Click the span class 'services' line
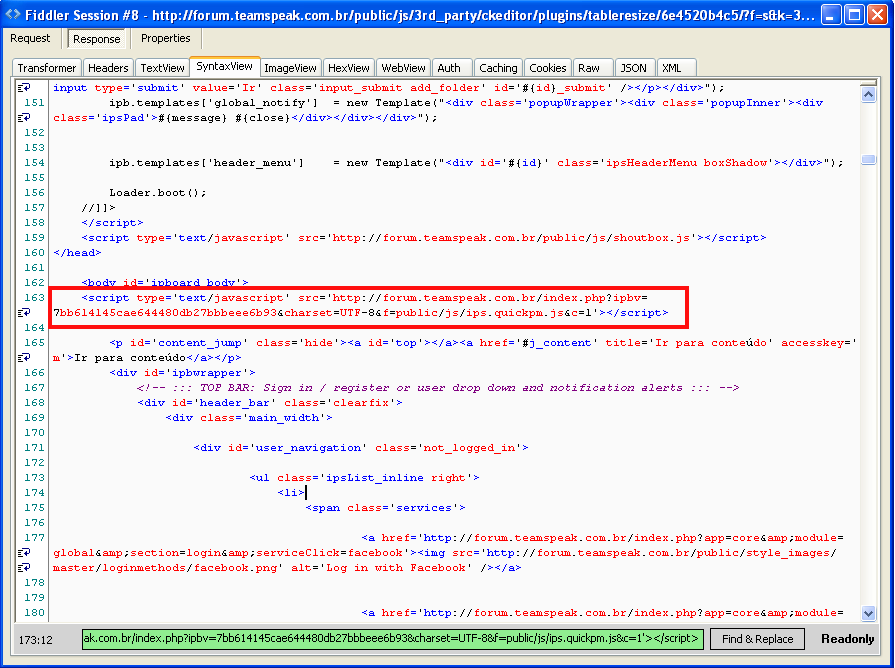The width and height of the screenshot is (895, 668). [x=385, y=508]
